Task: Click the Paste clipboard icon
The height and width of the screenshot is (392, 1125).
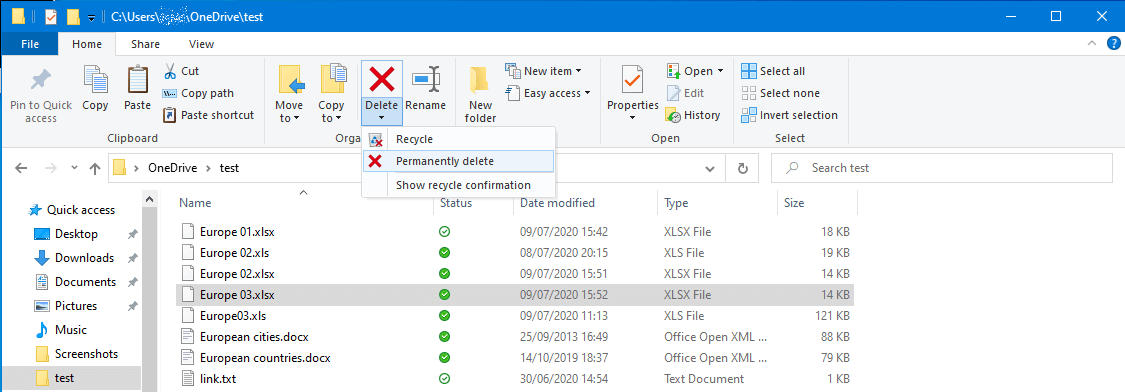Action: [x=137, y=80]
